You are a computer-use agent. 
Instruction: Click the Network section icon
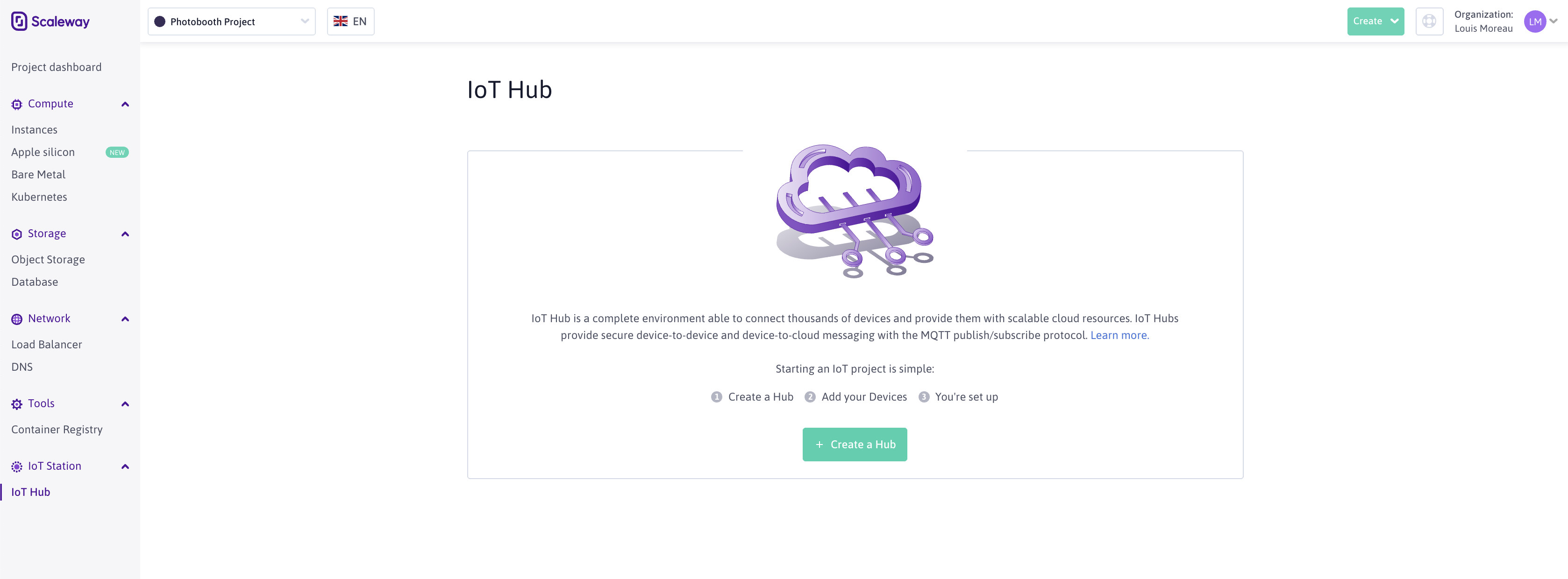pos(17,318)
